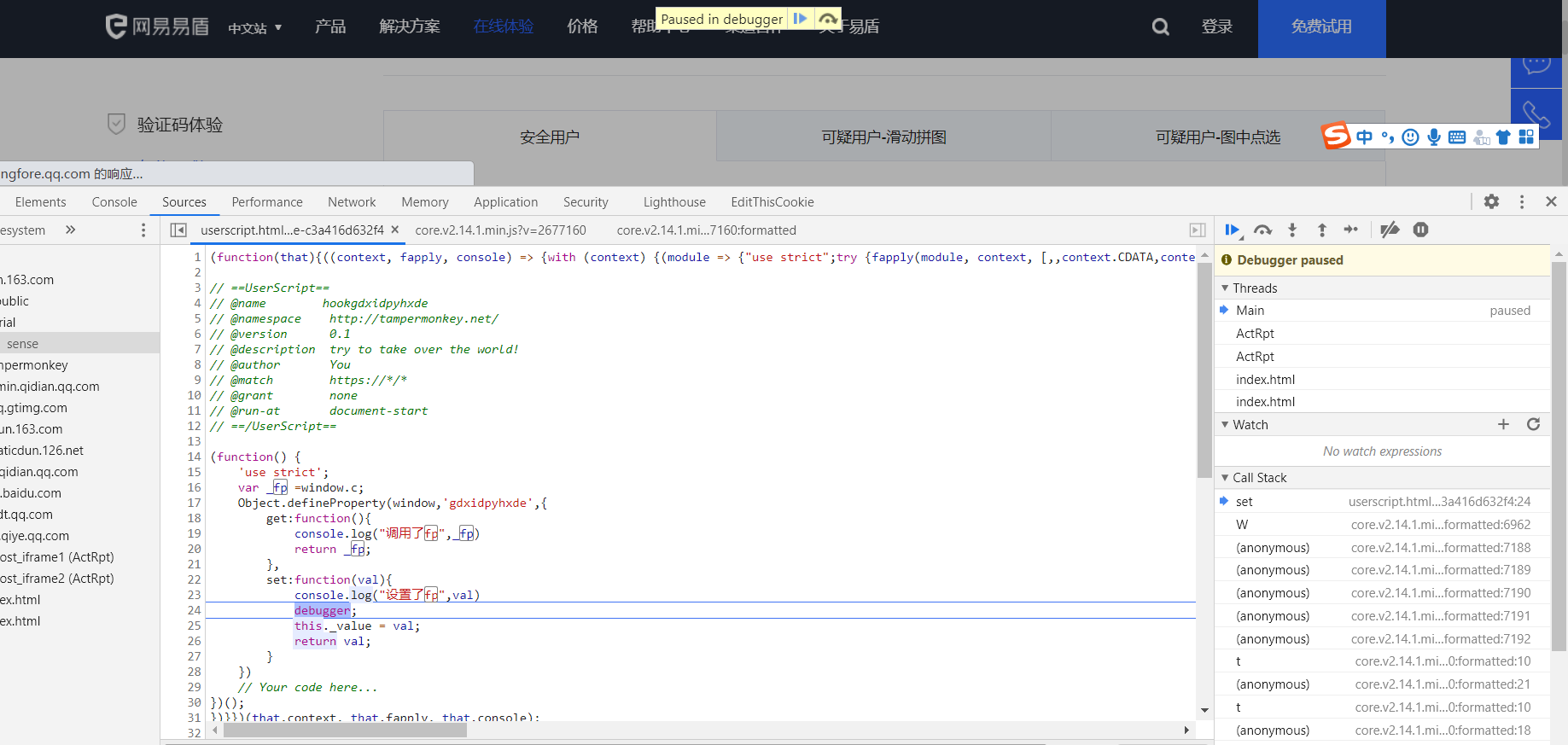Close the userscript.html file tab
This screenshot has width=1568, height=745.
(x=395, y=230)
